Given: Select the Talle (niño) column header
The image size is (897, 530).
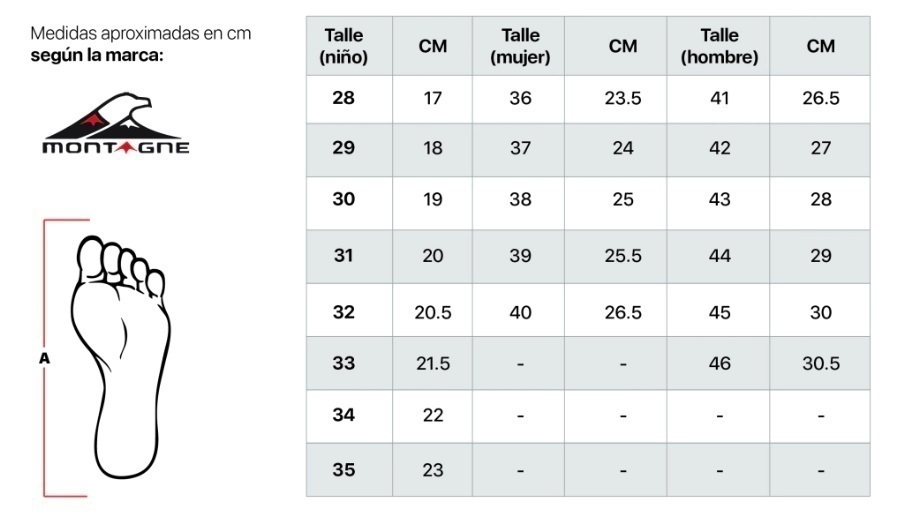Looking at the screenshot, I should 343,46.
